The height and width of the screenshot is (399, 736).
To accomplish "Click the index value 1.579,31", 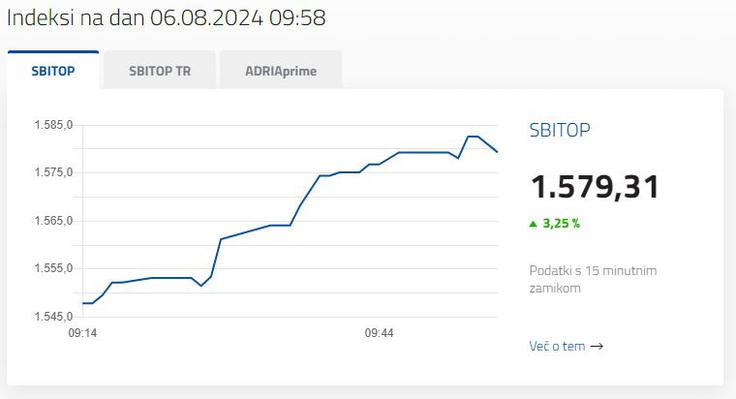I will coord(595,187).
